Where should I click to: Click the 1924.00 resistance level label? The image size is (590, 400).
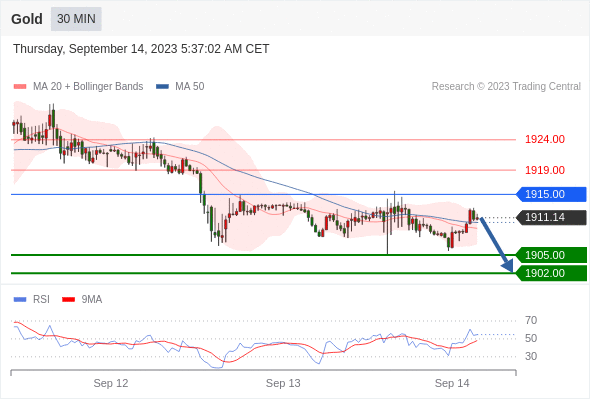pyautogui.click(x=545, y=139)
